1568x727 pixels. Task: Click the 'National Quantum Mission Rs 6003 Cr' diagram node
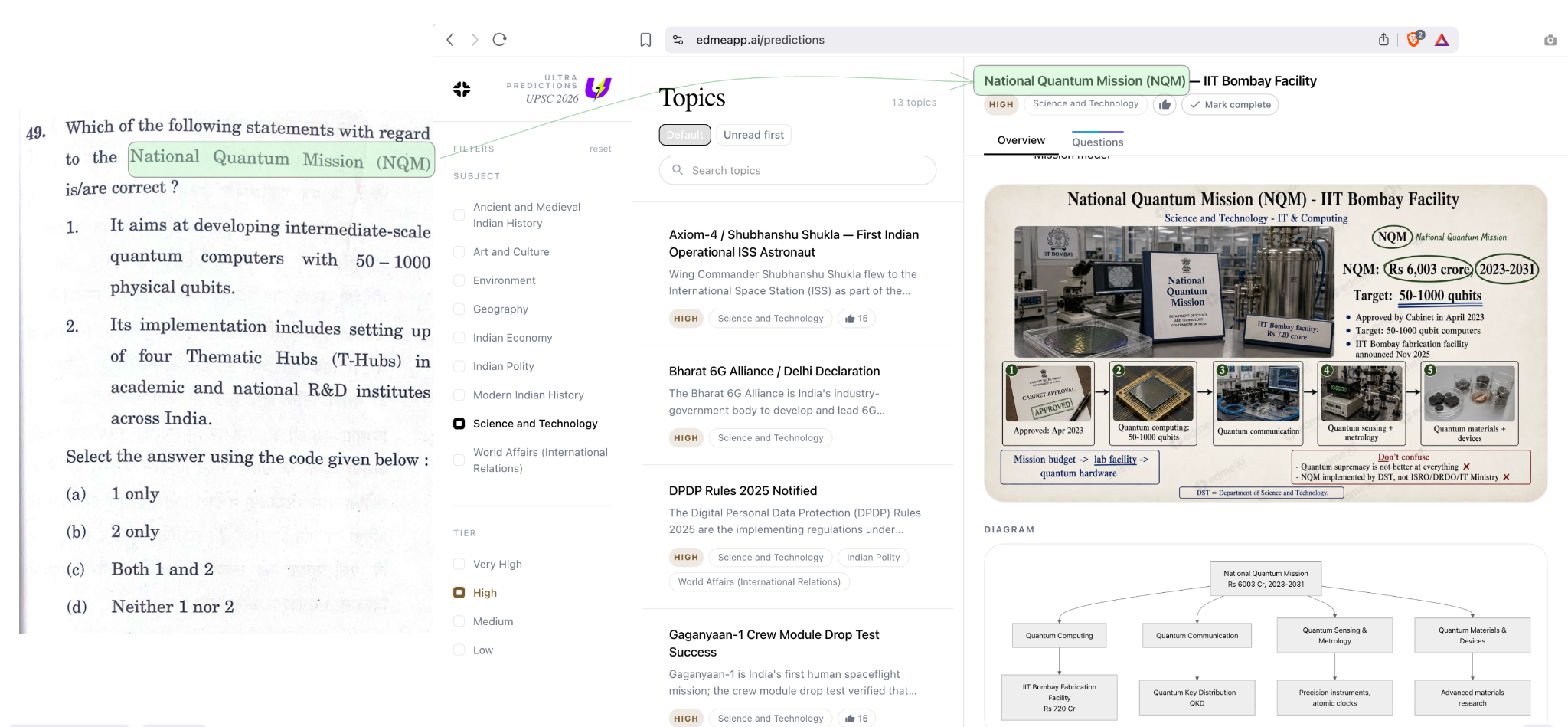tap(1266, 578)
